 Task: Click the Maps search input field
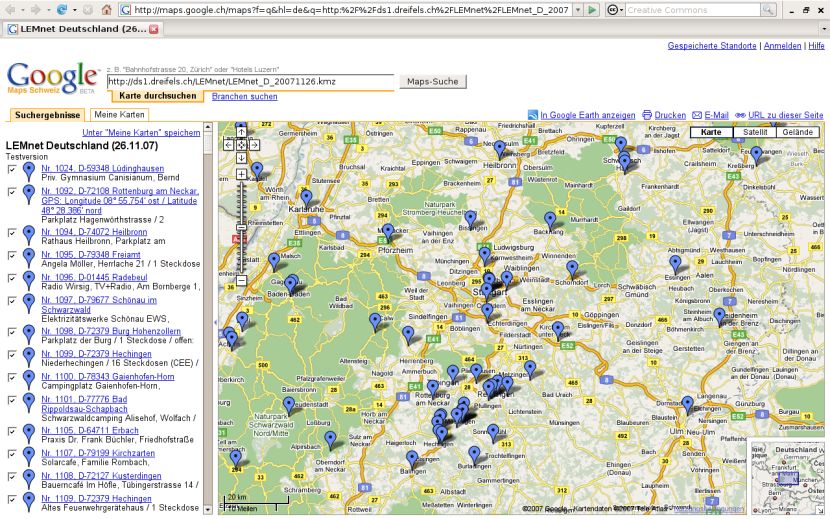(x=251, y=82)
